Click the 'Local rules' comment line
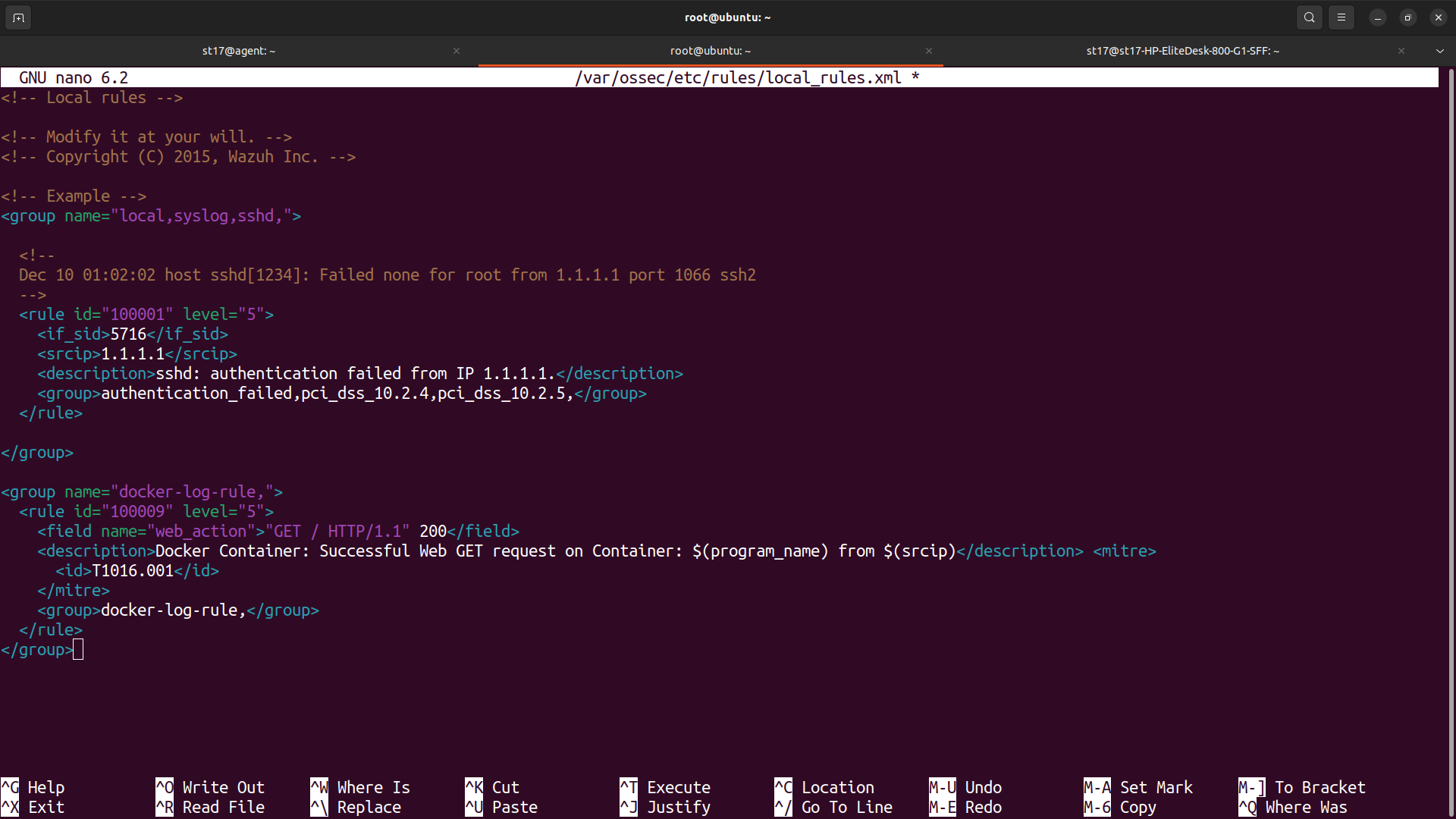 [92, 97]
